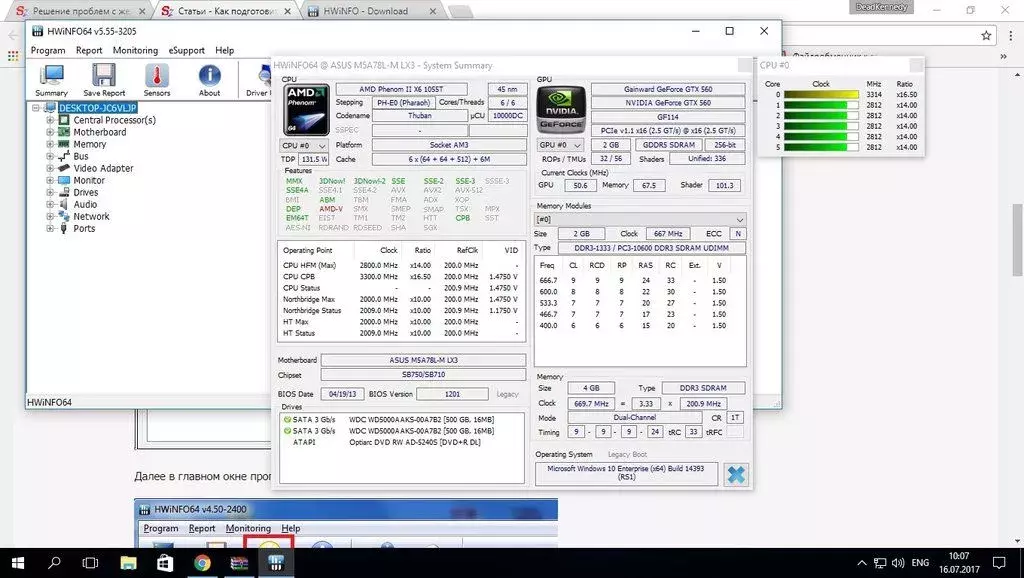Click the Gainward GeForce GTX 560 field
This screenshot has width=1024, height=578.
pos(668,89)
